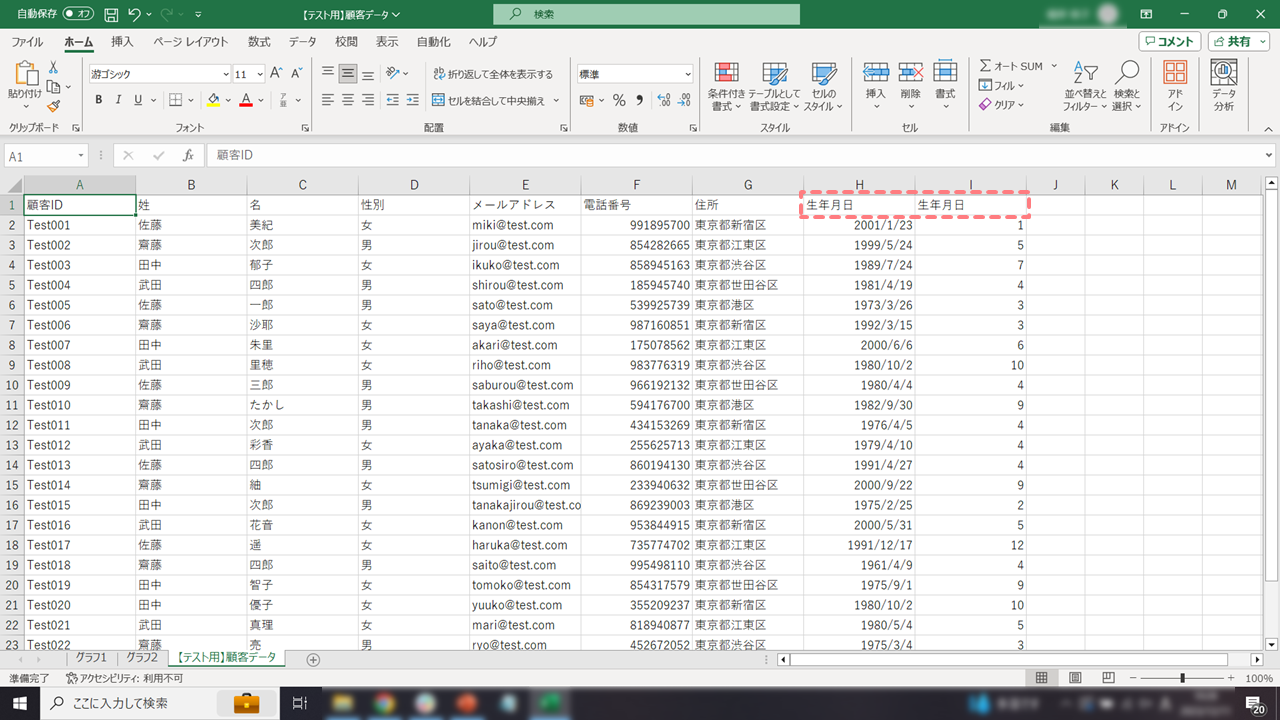Screen dimensions: 1280x720
Task: Open Format as Table menu
Action: coord(774,87)
